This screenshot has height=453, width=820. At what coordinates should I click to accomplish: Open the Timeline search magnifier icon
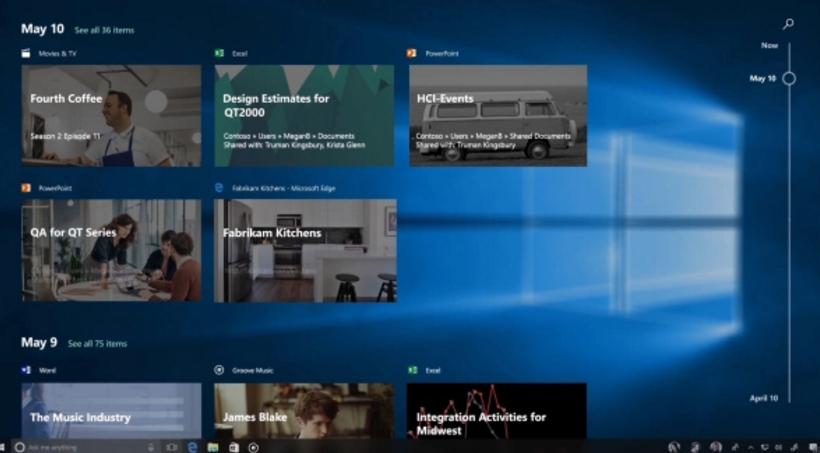point(788,24)
